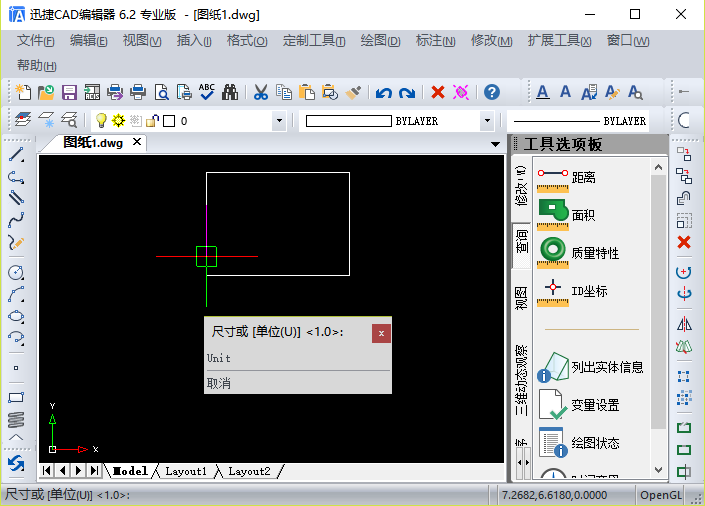Select the Ellipse drawing tool

tap(16, 316)
